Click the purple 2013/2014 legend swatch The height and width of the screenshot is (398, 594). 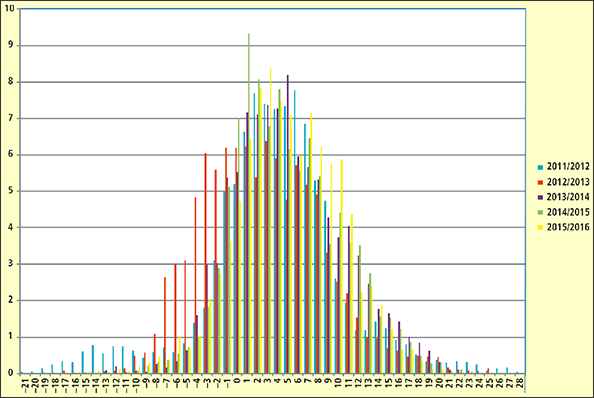pyautogui.click(x=540, y=197)
